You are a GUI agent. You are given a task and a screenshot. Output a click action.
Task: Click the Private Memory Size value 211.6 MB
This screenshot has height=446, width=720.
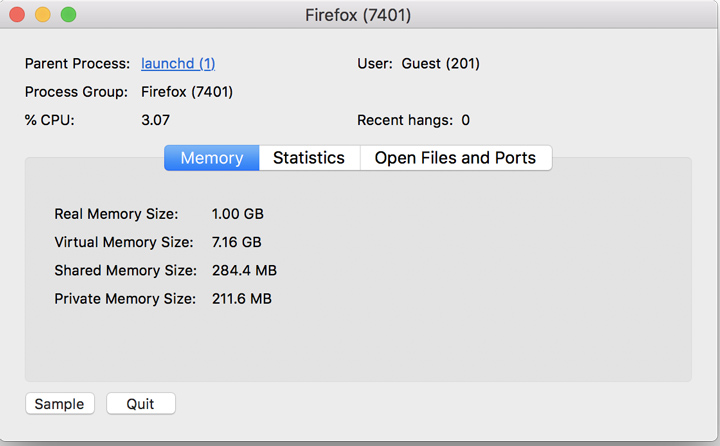[x=242, y=298]
